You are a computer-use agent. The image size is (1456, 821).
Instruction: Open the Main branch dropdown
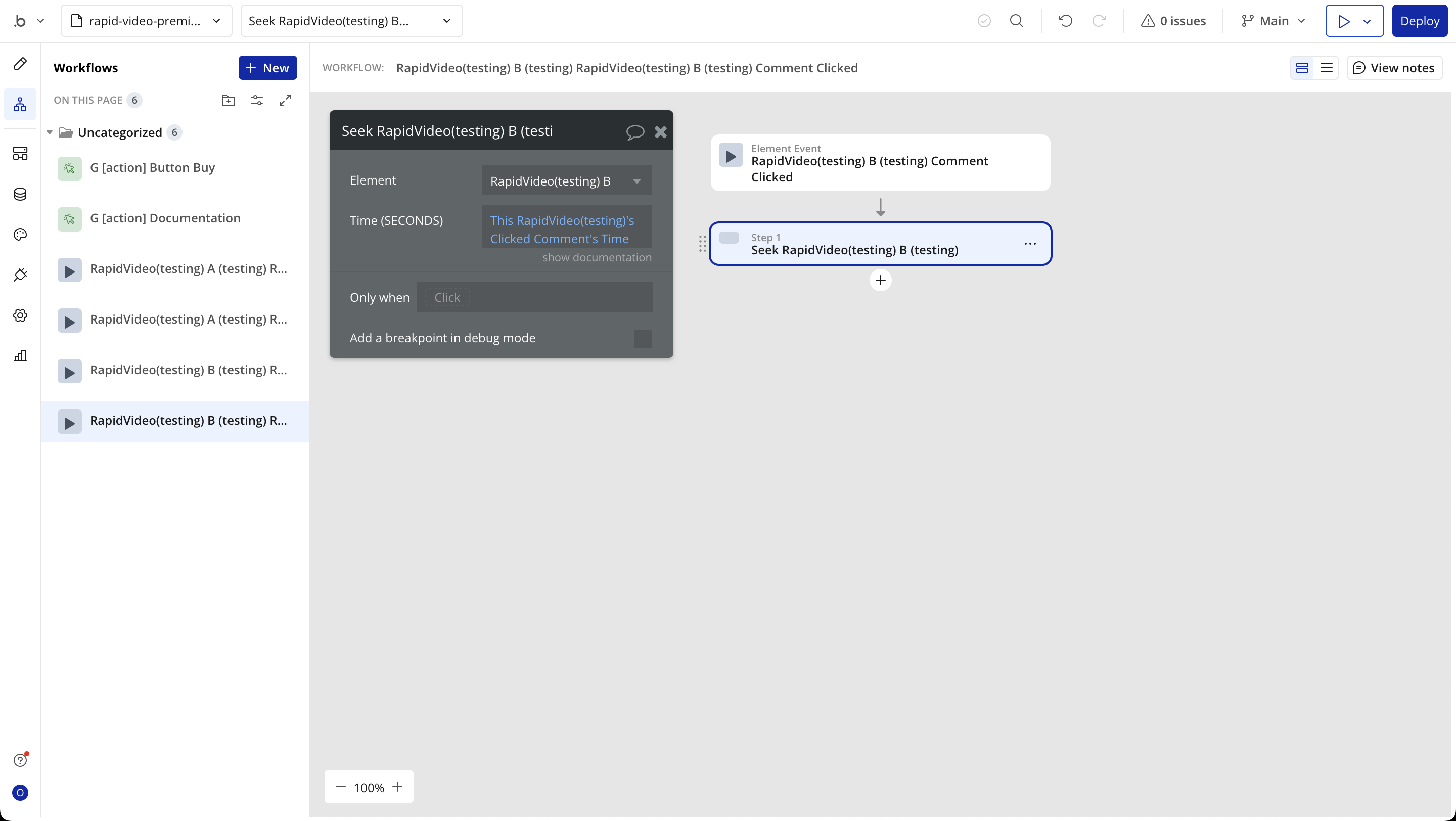1274,21
